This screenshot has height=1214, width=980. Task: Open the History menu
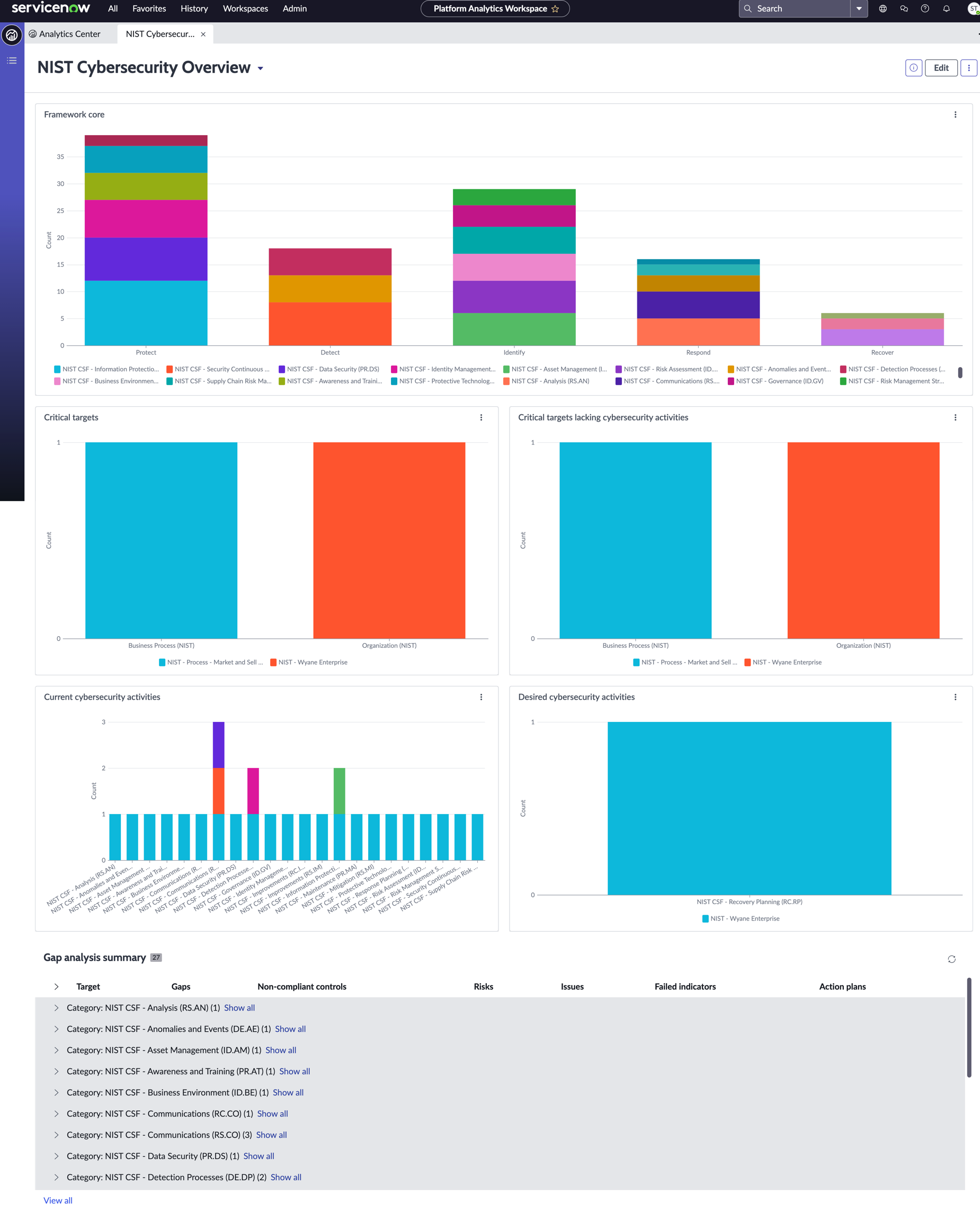coord(194,8)
